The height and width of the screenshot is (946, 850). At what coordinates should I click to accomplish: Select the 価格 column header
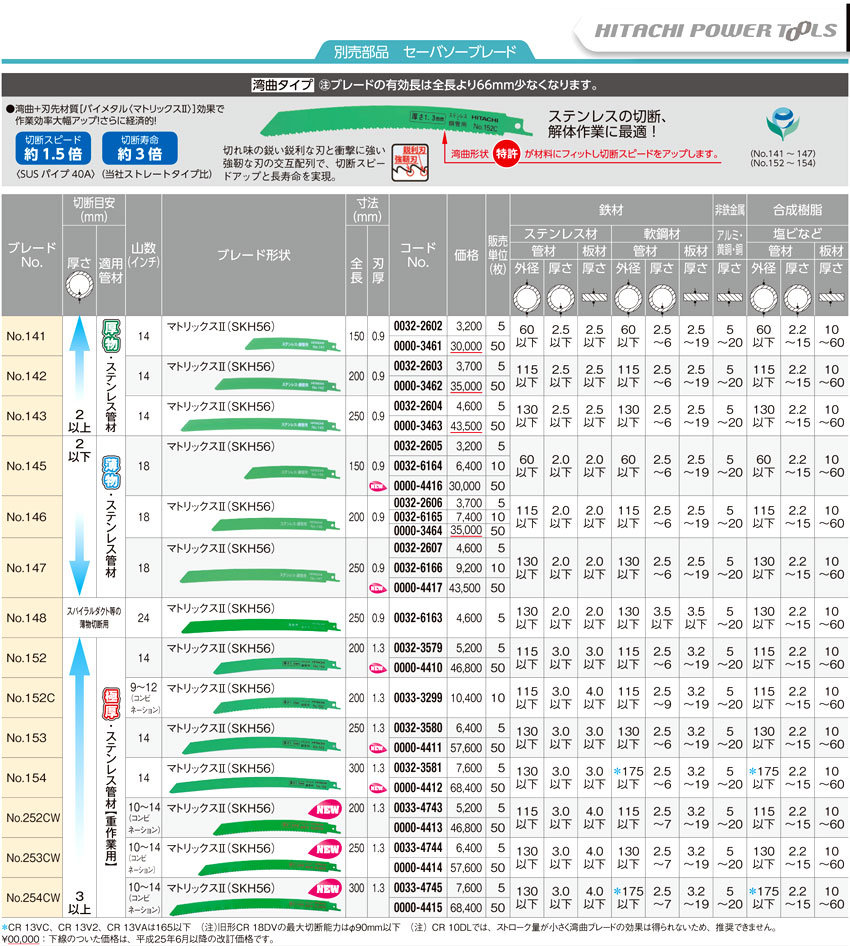coord(466,255)
